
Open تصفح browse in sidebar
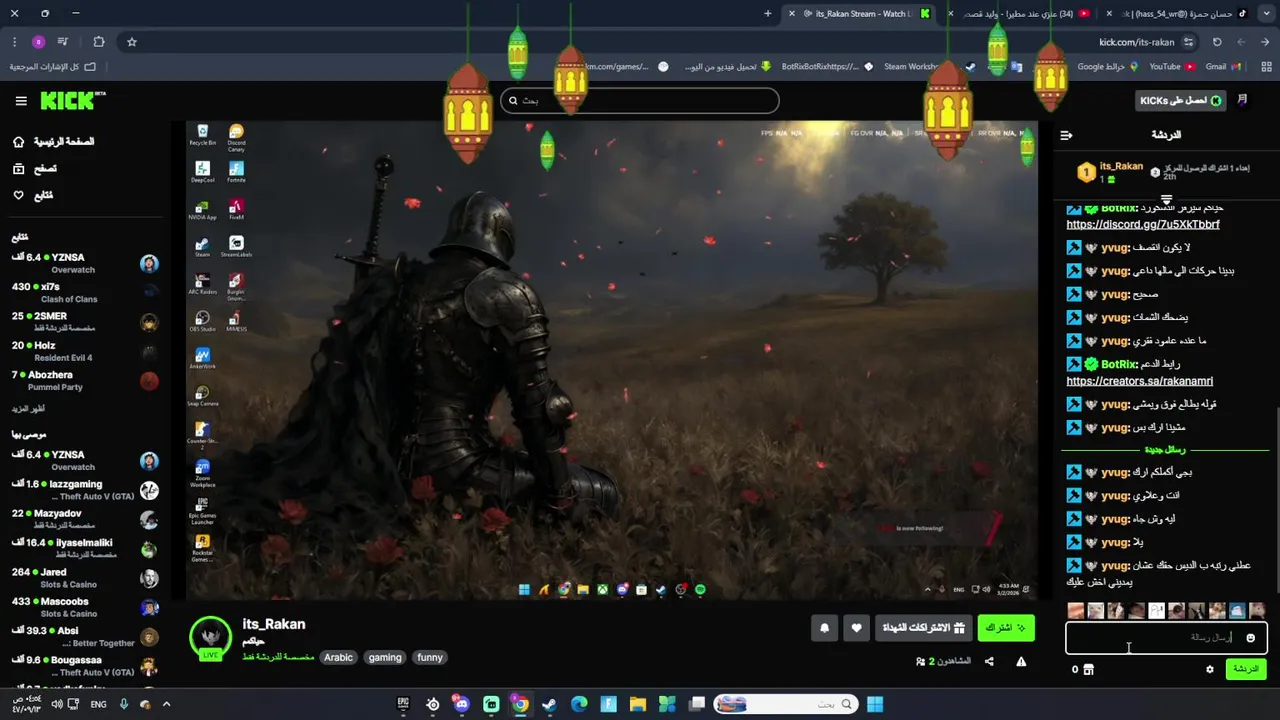coord(34,169)
